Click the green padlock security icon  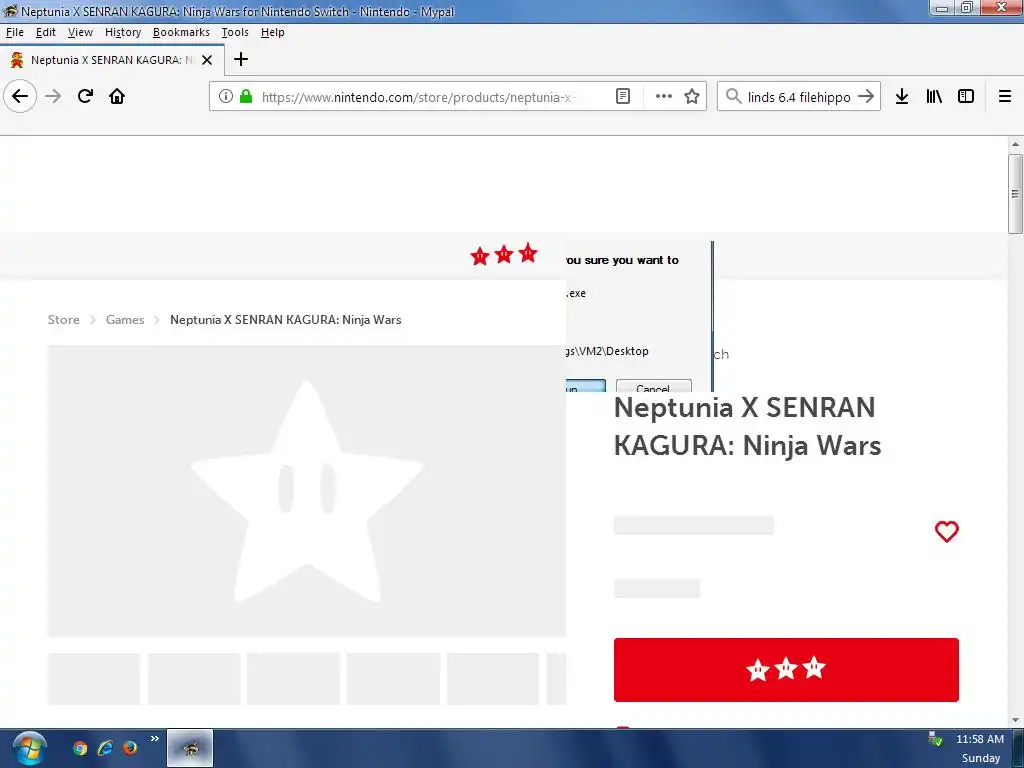pos(246,97)
